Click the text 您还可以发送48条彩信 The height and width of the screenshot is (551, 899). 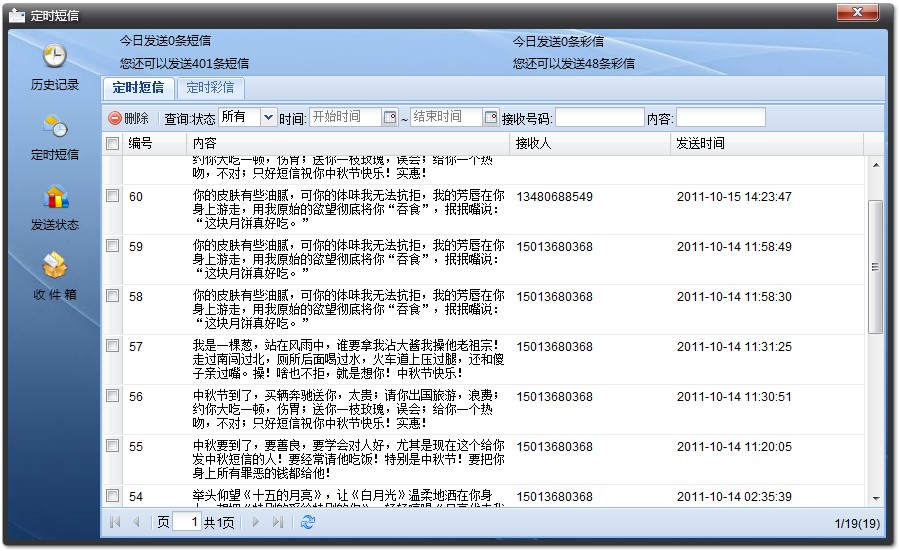click(x=573, y=63)
